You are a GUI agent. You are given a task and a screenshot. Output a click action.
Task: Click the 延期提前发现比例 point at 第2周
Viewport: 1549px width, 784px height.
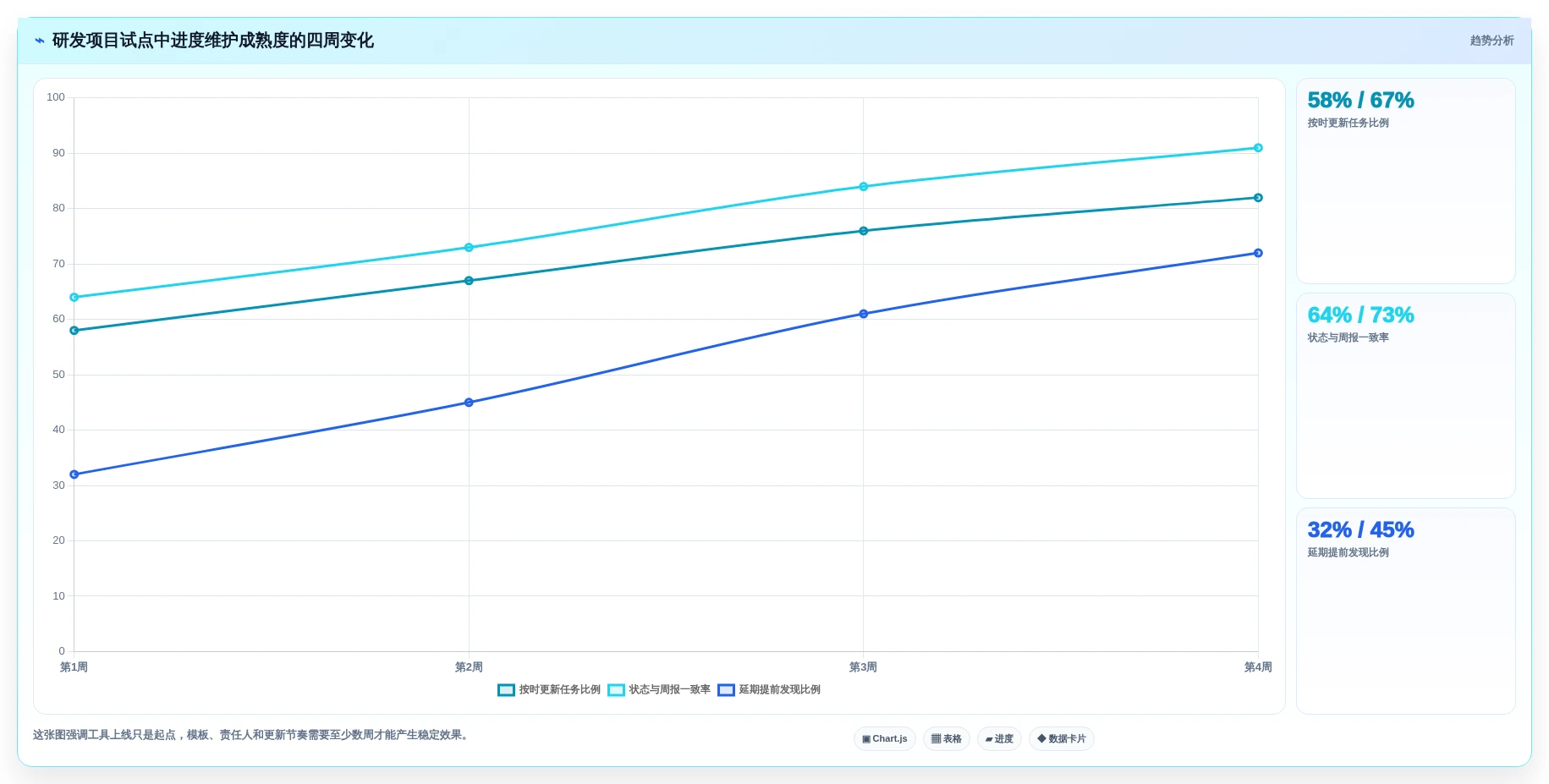pyautogui.click(x=469, y=403)
